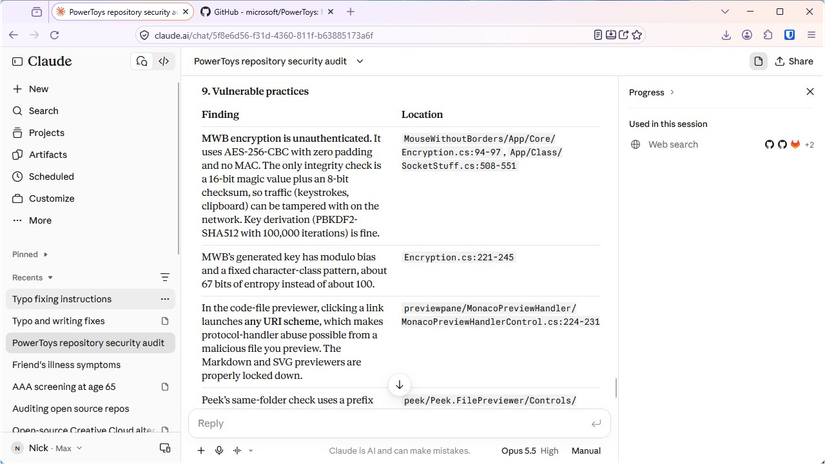Reload the current page

(54, 35)
